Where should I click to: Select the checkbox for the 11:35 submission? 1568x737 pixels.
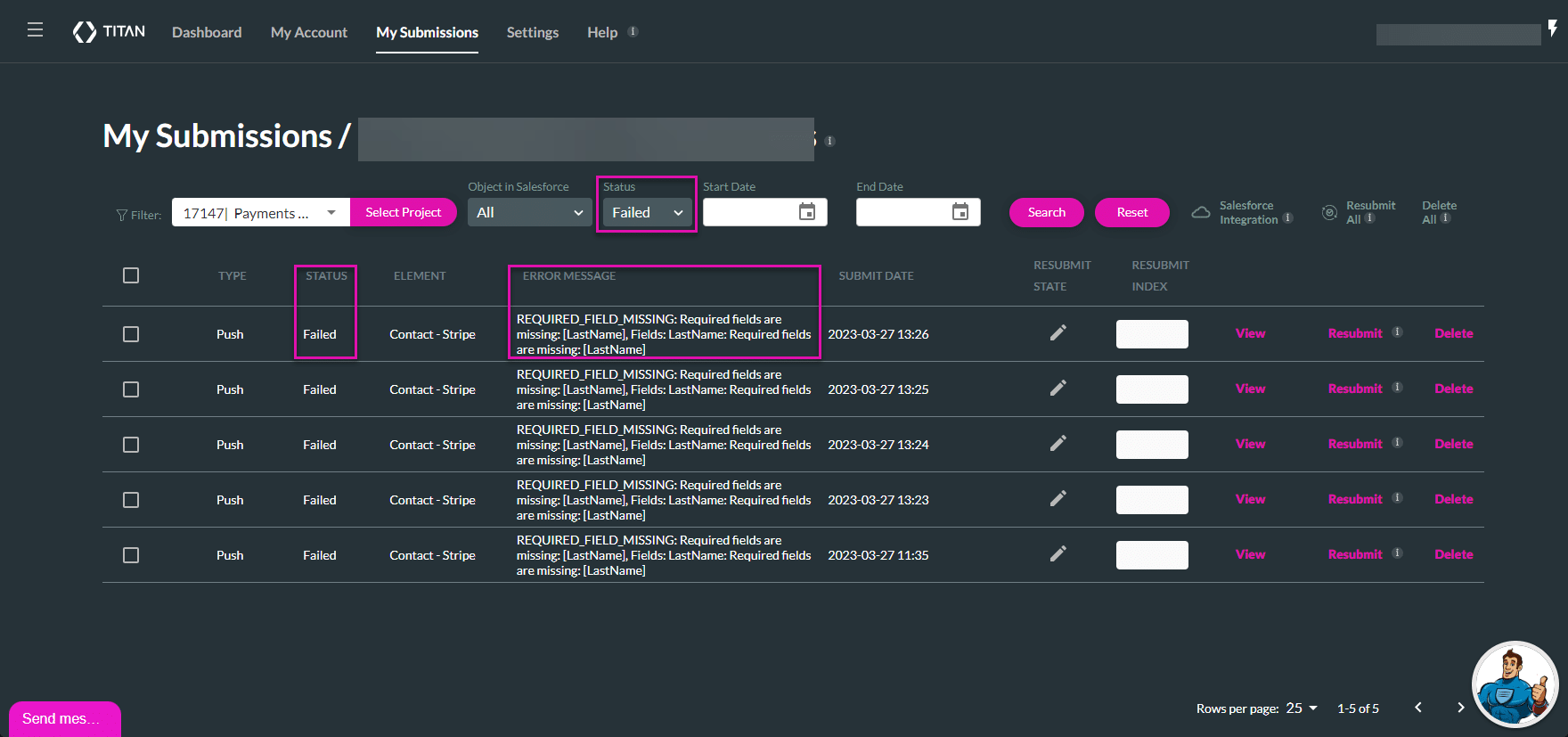(x=131, y=555)
